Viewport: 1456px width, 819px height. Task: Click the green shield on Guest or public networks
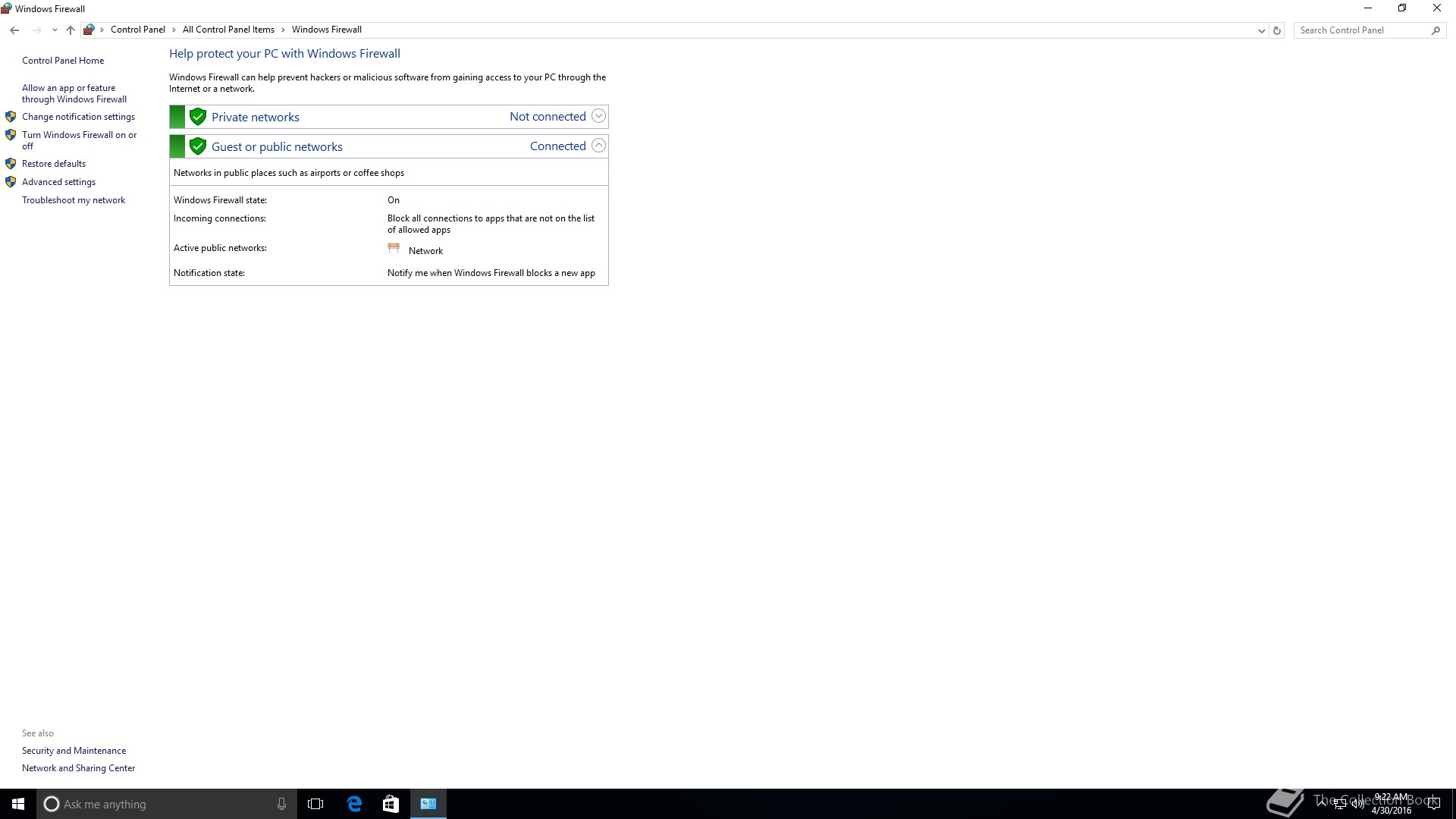coord(198,146)
